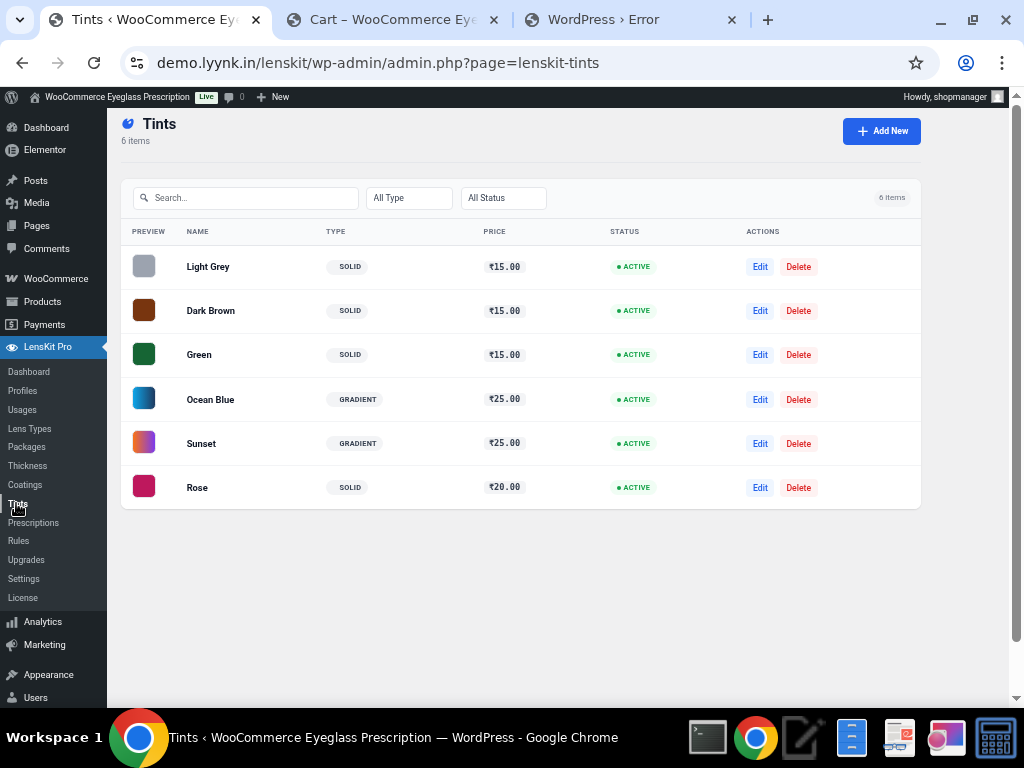Open the Coatings submenu item
Screen dimensions: 1024x768
25,485
